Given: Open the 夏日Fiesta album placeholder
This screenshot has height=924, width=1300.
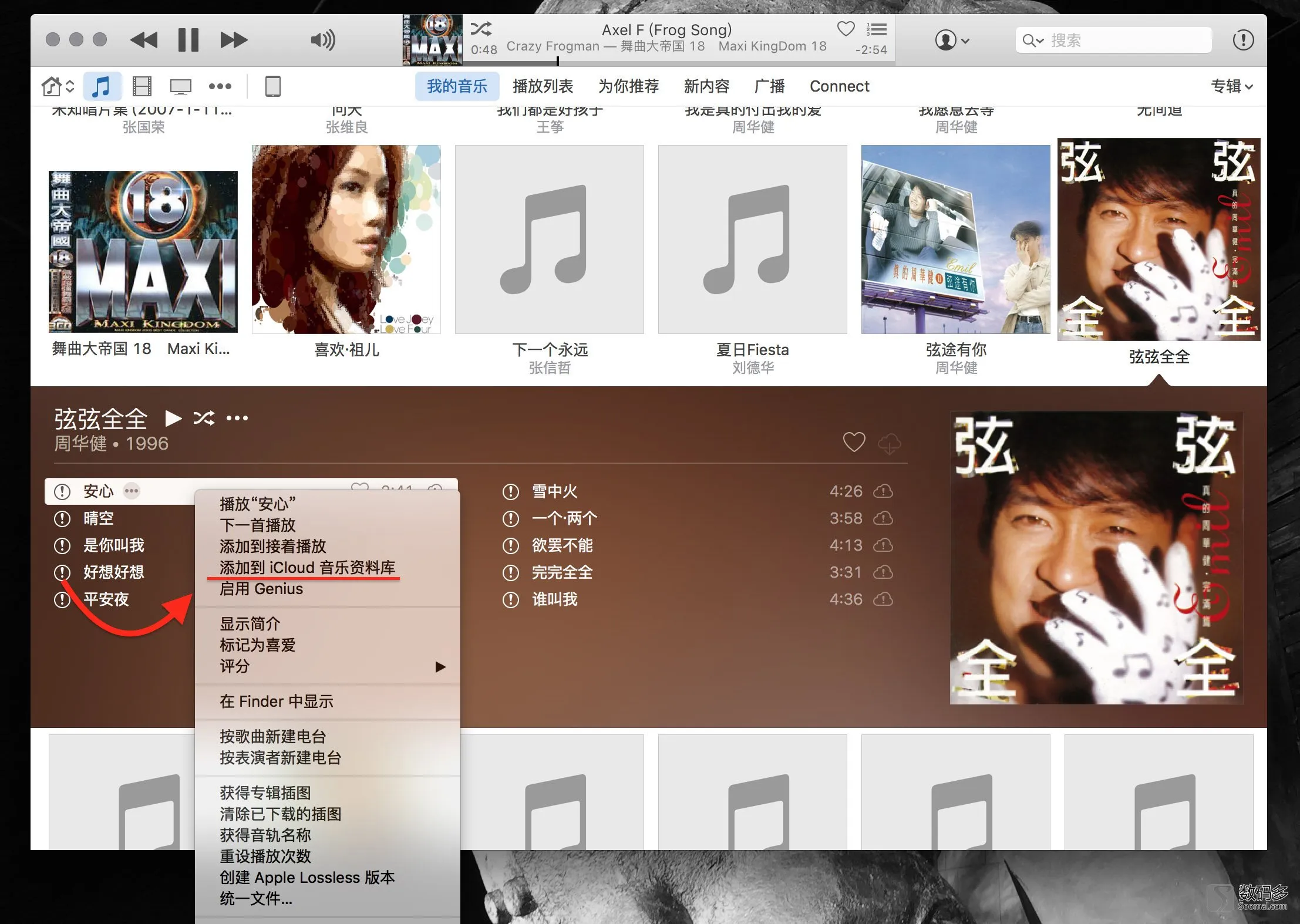Looking at the screenshot, I should (753, 240).
